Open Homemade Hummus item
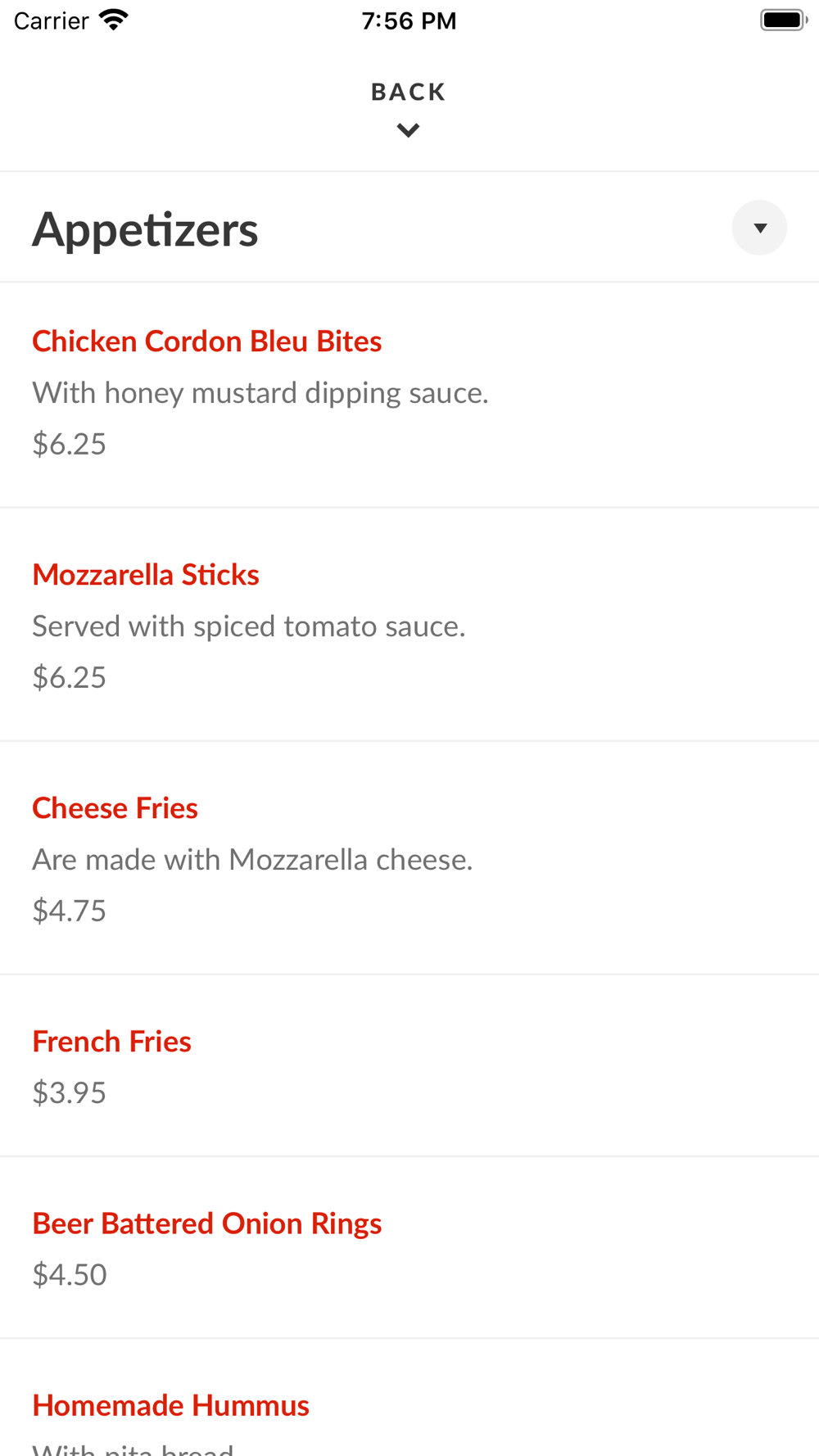The width and height of the screenshot is (819, 1456). [x=170, y=1405]
